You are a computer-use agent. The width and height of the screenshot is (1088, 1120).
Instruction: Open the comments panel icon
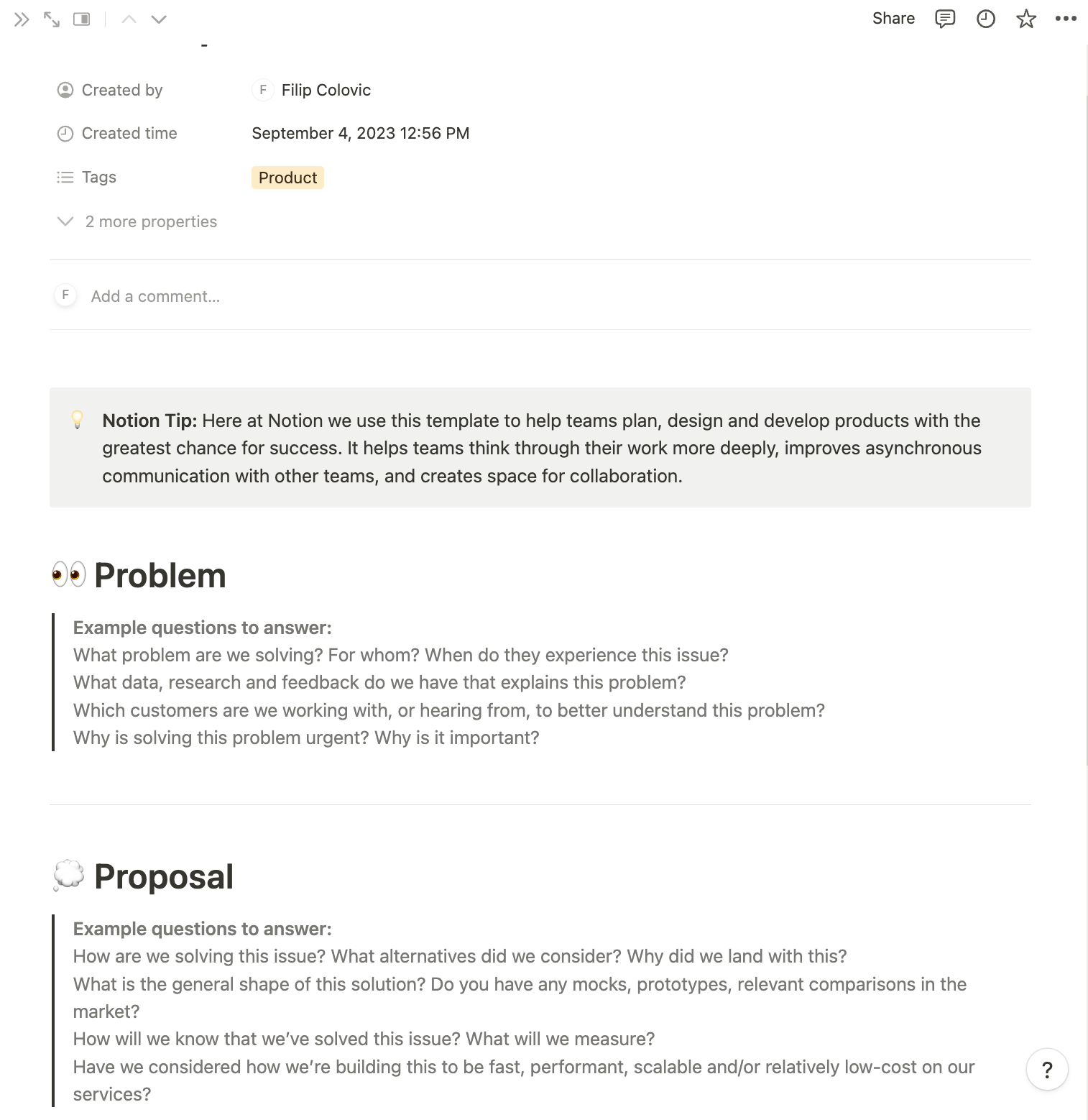945,19
